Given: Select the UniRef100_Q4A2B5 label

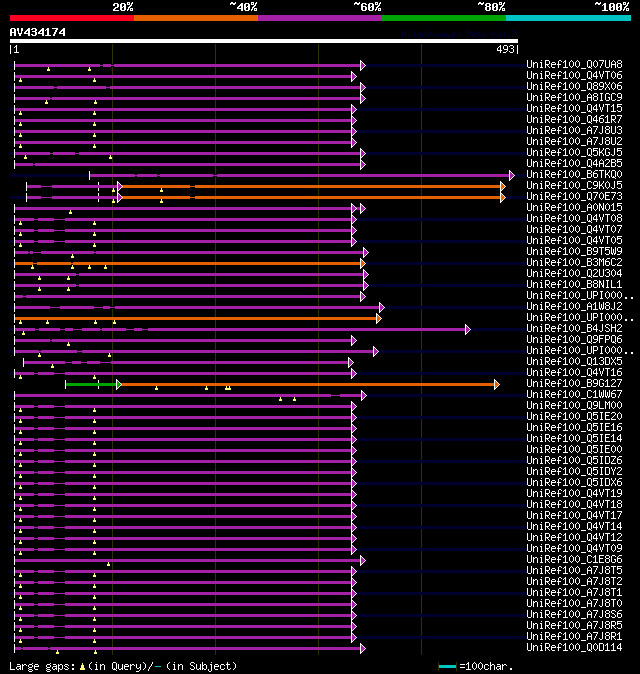Looking at the screenshot, I should point(574,164).
